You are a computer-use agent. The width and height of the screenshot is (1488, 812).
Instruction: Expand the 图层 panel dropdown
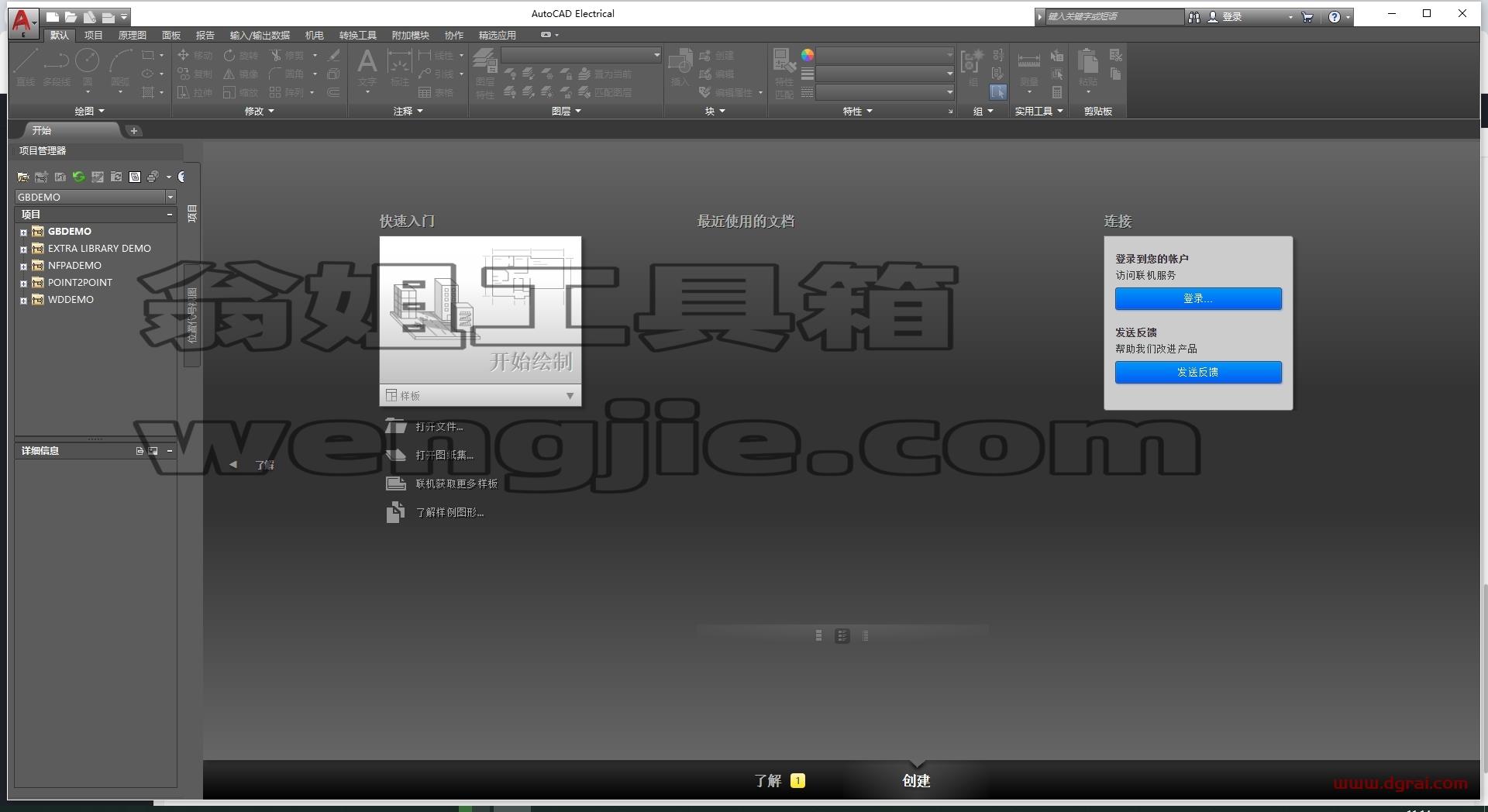coord(566,111)
